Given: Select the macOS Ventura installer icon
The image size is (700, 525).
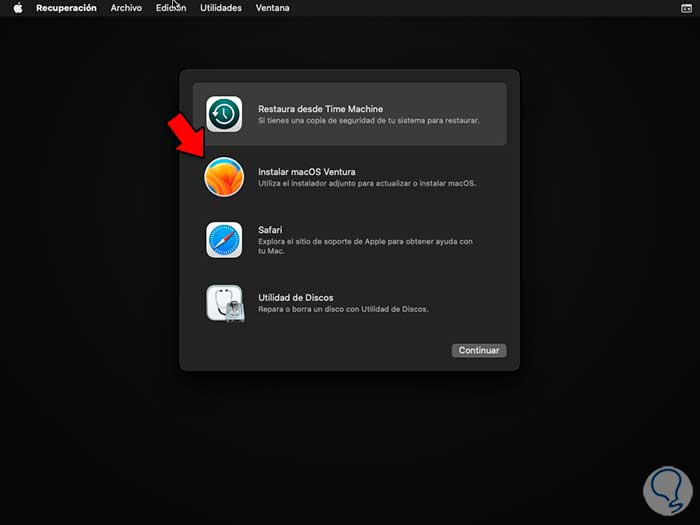Looking at the screenshot, I should [224, 177].
